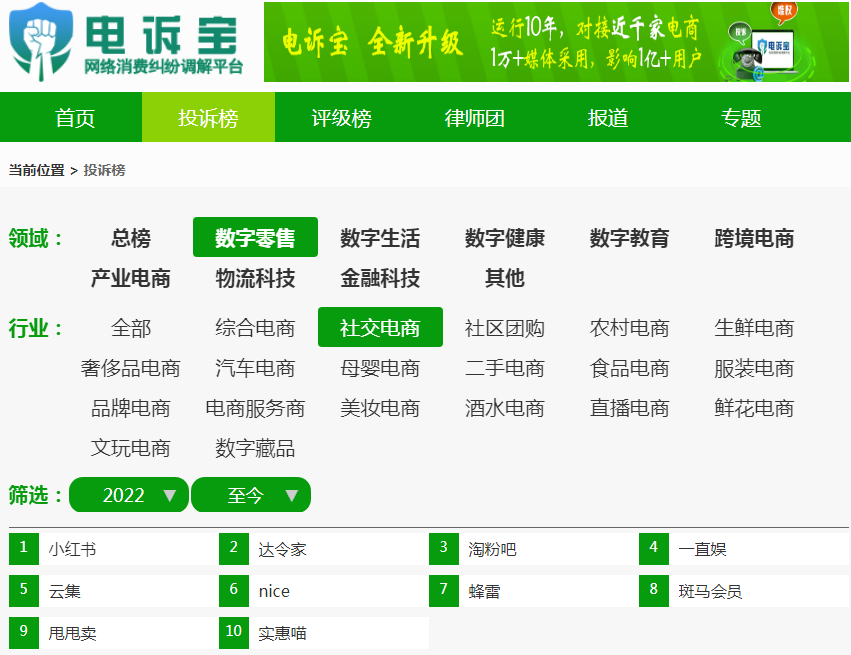
Task: Open rank 5 entry 云集
Action: pos(113,591)
